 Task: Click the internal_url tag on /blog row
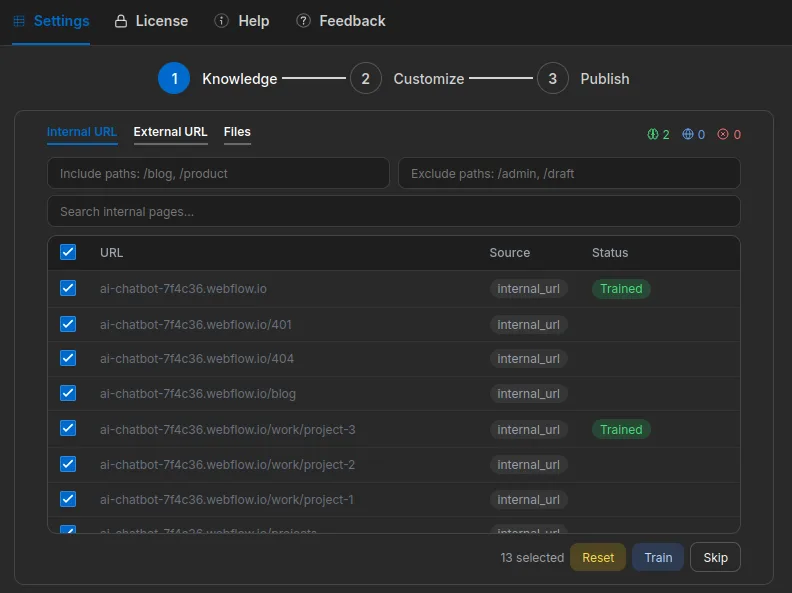528,393
